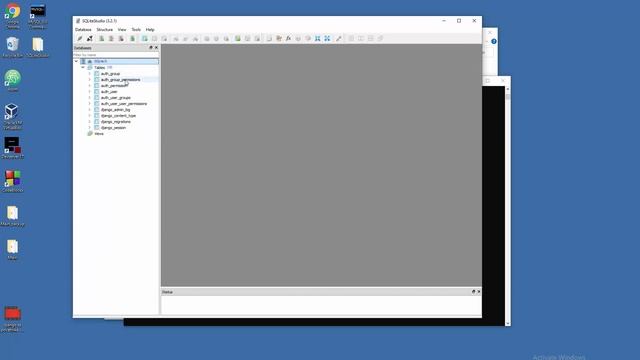The height and width of the screenshot is (360, 640).
Task: Click Create a table toolbar icon
Action: tap(144, 38)
